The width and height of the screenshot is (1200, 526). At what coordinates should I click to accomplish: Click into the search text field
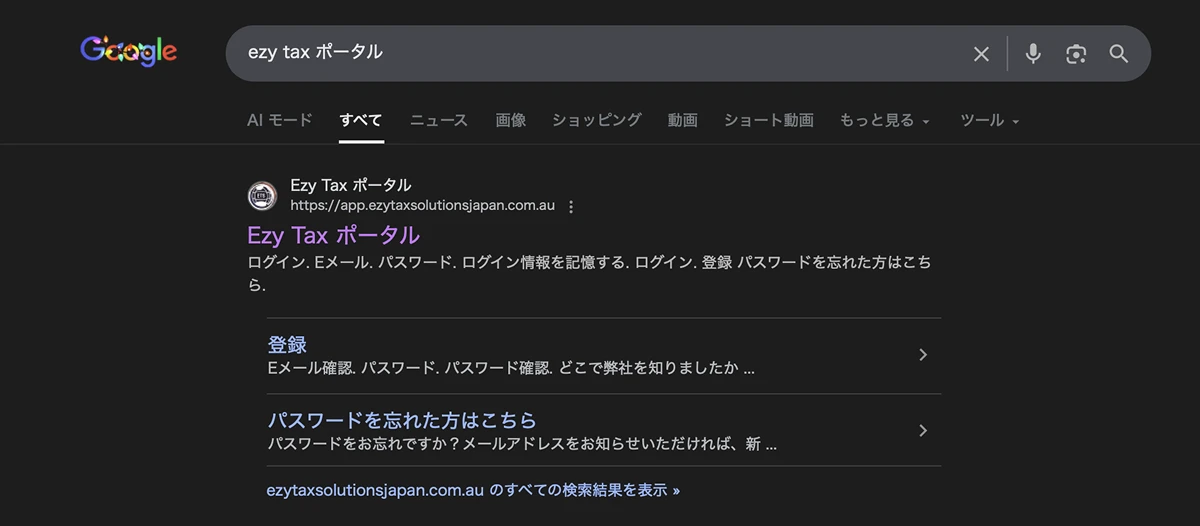click(600, 53)
